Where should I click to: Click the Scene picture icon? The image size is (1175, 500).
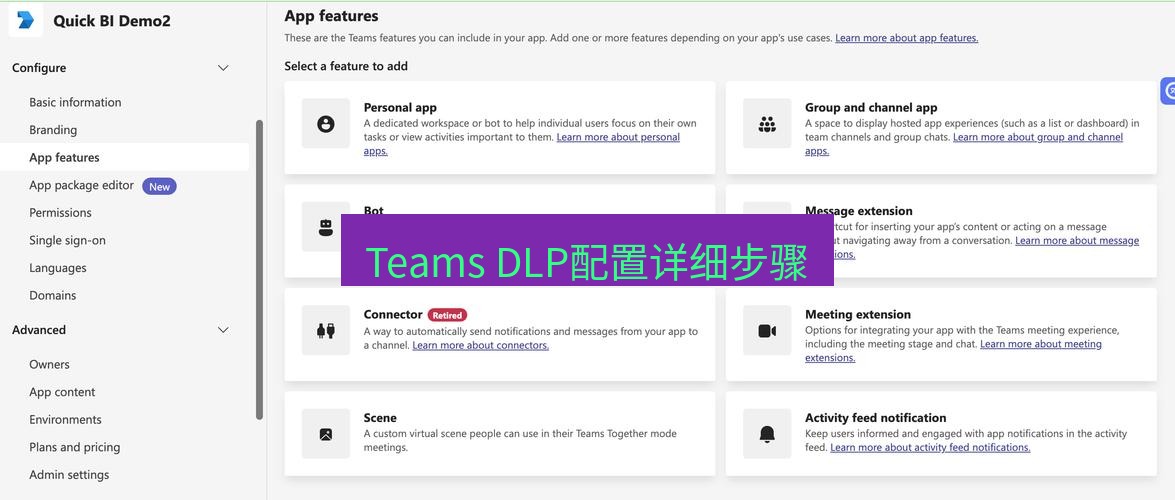point(326,433)
